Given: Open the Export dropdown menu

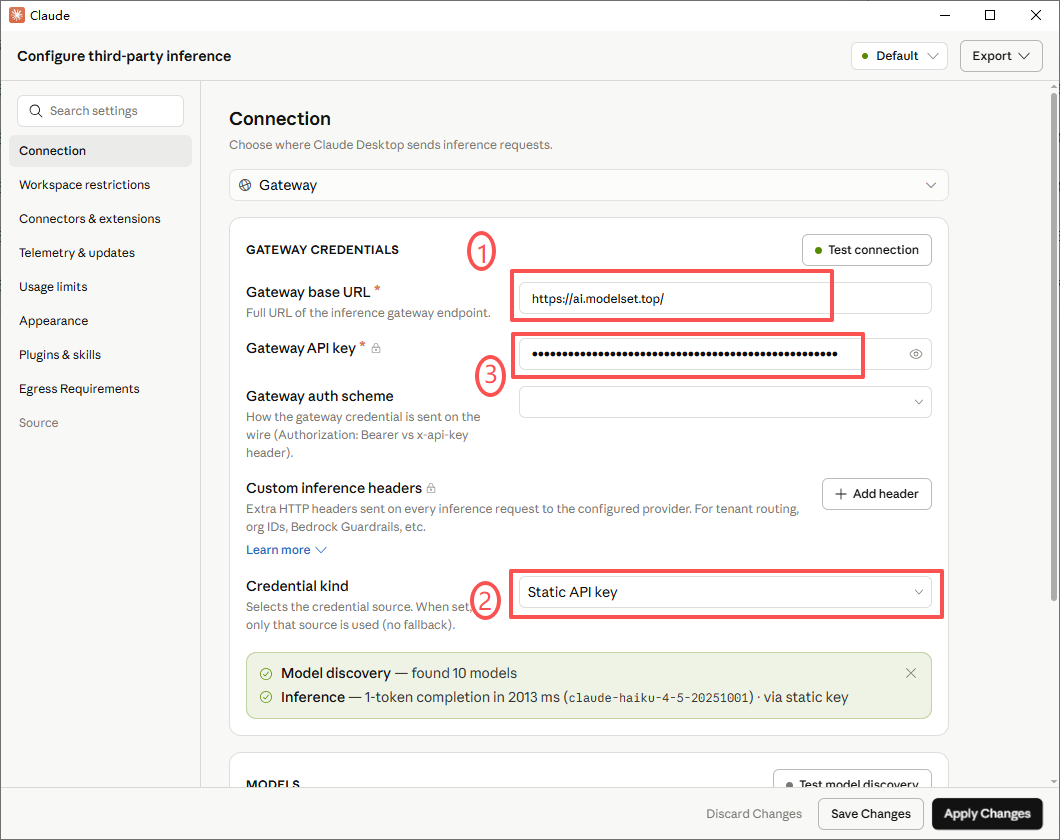Looking at the screenshot, I should click(1001, 56).
